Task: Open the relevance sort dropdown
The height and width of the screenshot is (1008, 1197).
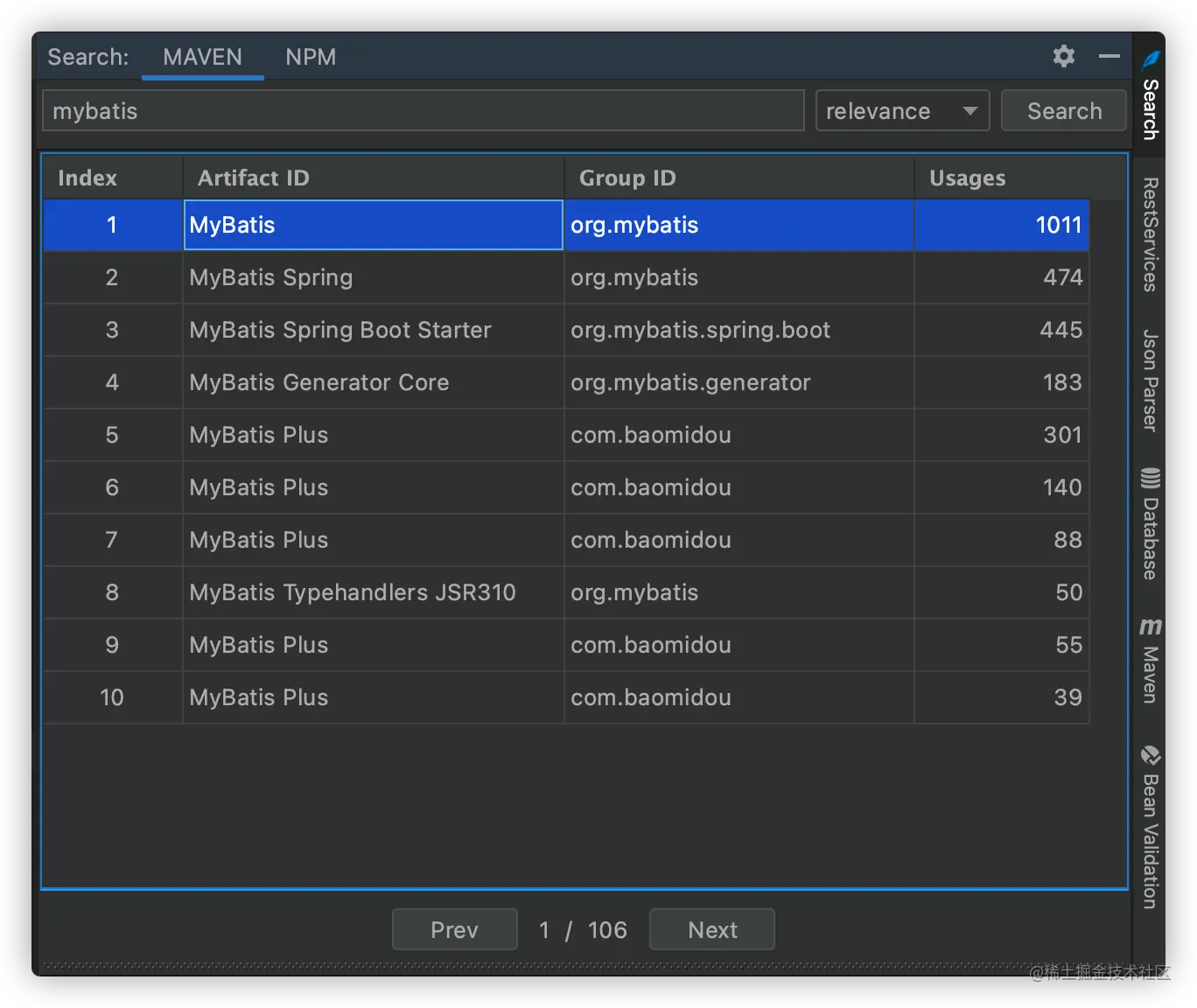Action: 902,111
